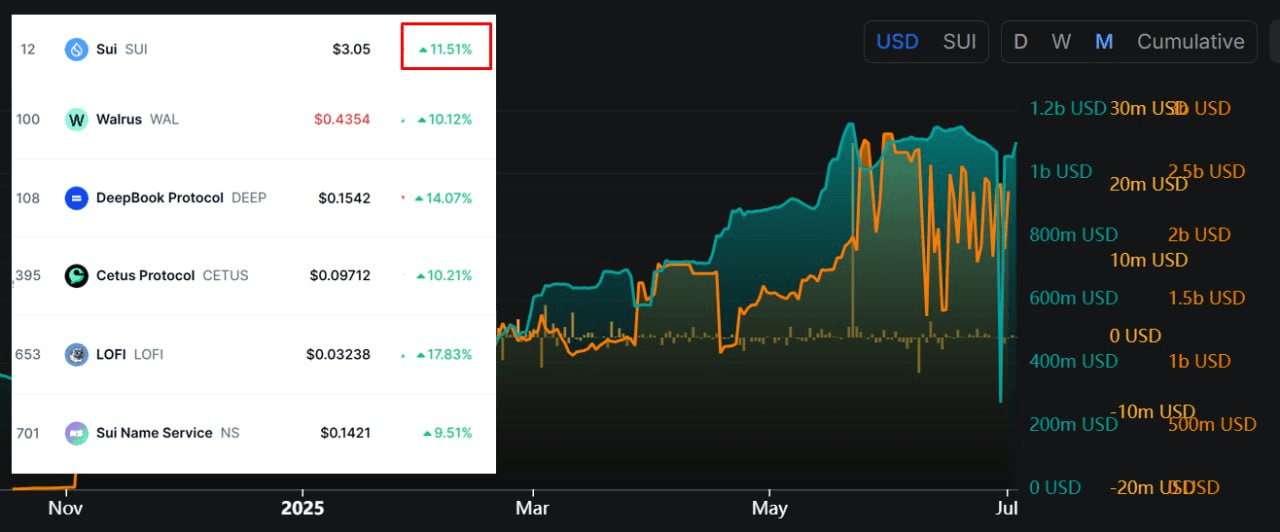This screenshot has height=532, width=1280.
Task: Click the Sui Name Service 9.51% change
Action: click(x=447, y=433)
